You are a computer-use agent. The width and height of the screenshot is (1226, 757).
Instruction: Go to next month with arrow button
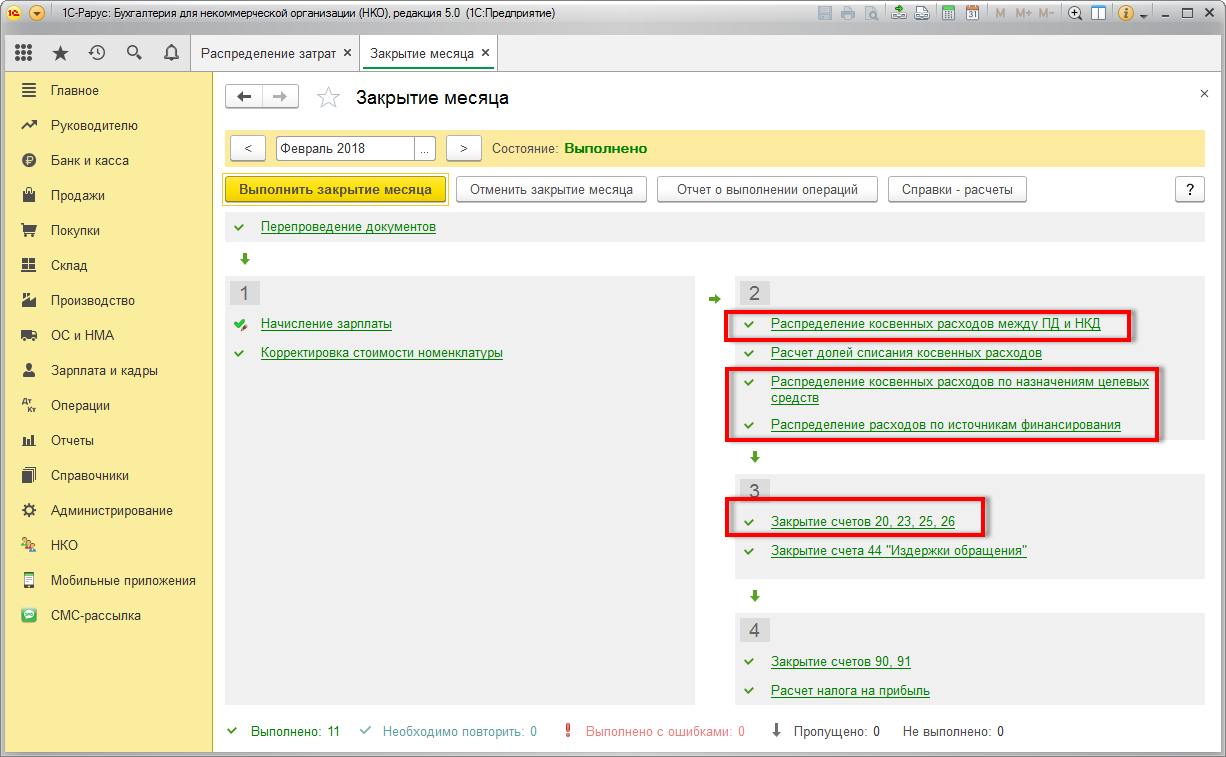464,148
